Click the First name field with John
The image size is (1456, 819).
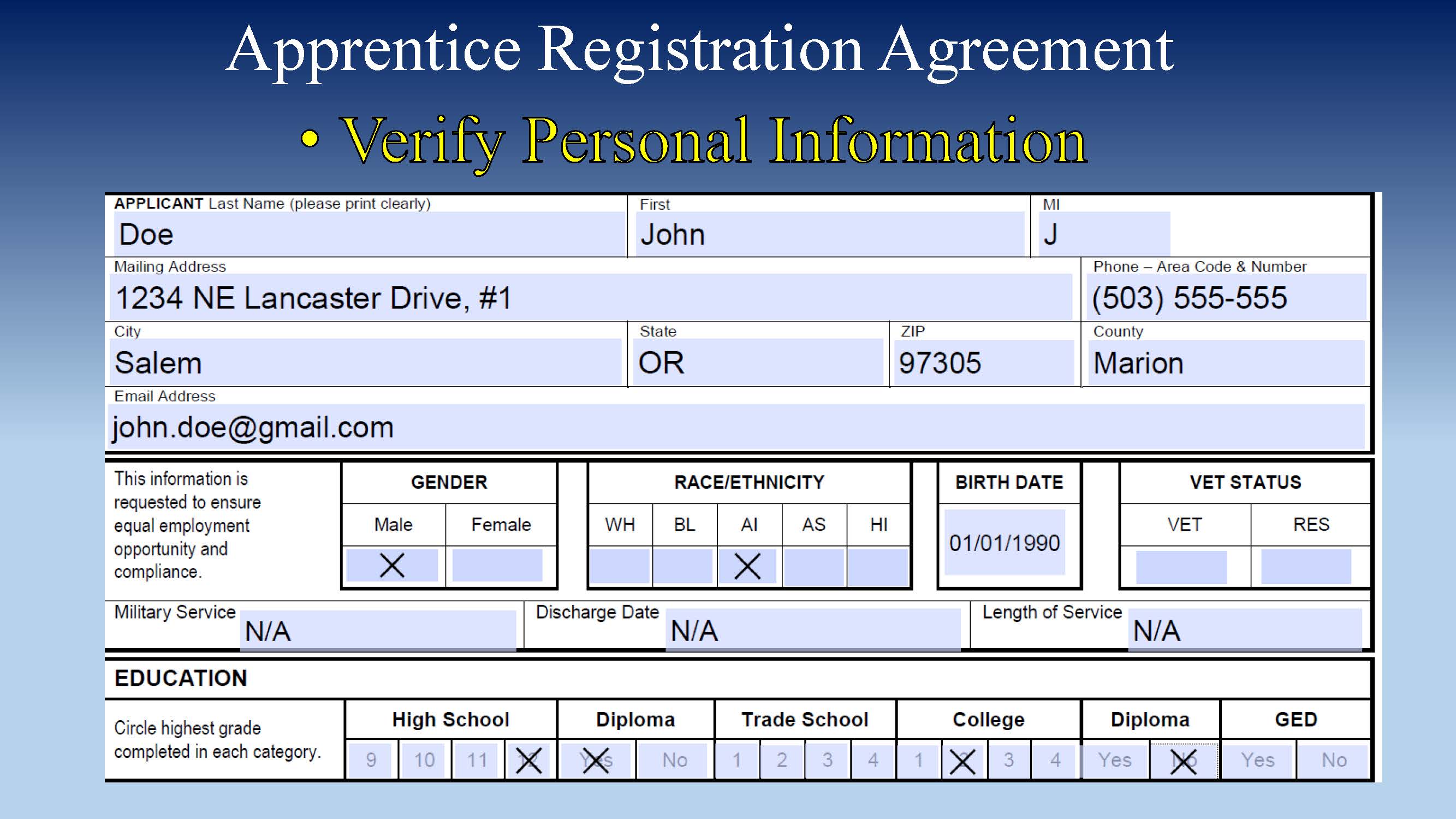point(830,234)
